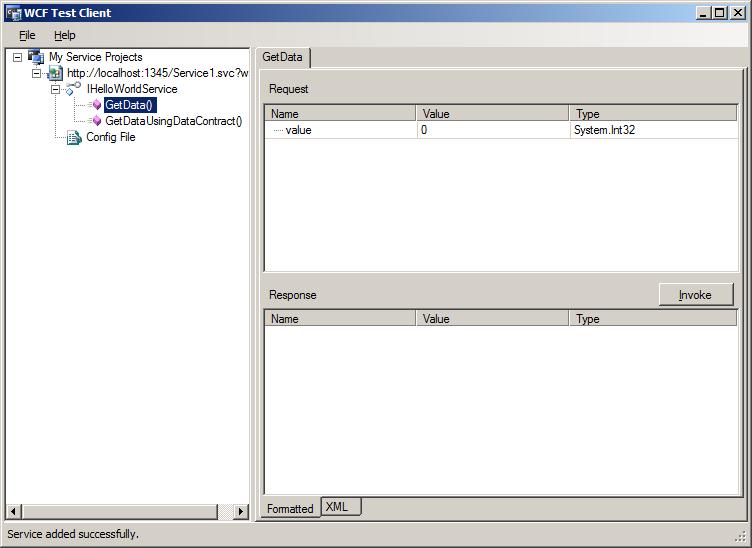Click the tree scrollbar left arrow

point(13,512)
